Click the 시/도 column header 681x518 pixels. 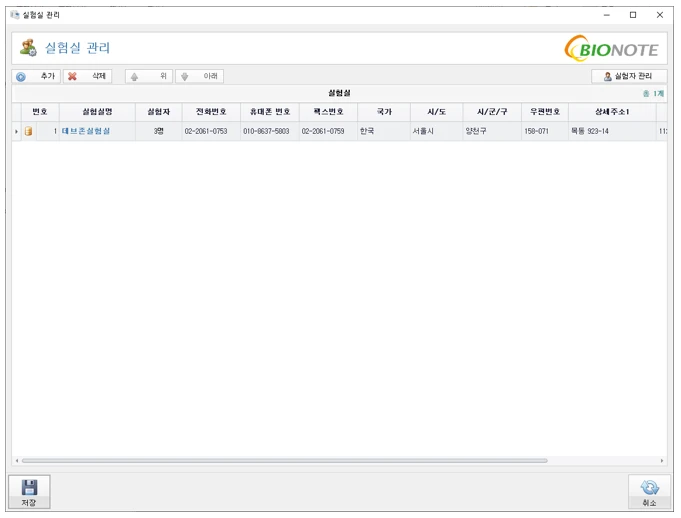click(436, 112)
